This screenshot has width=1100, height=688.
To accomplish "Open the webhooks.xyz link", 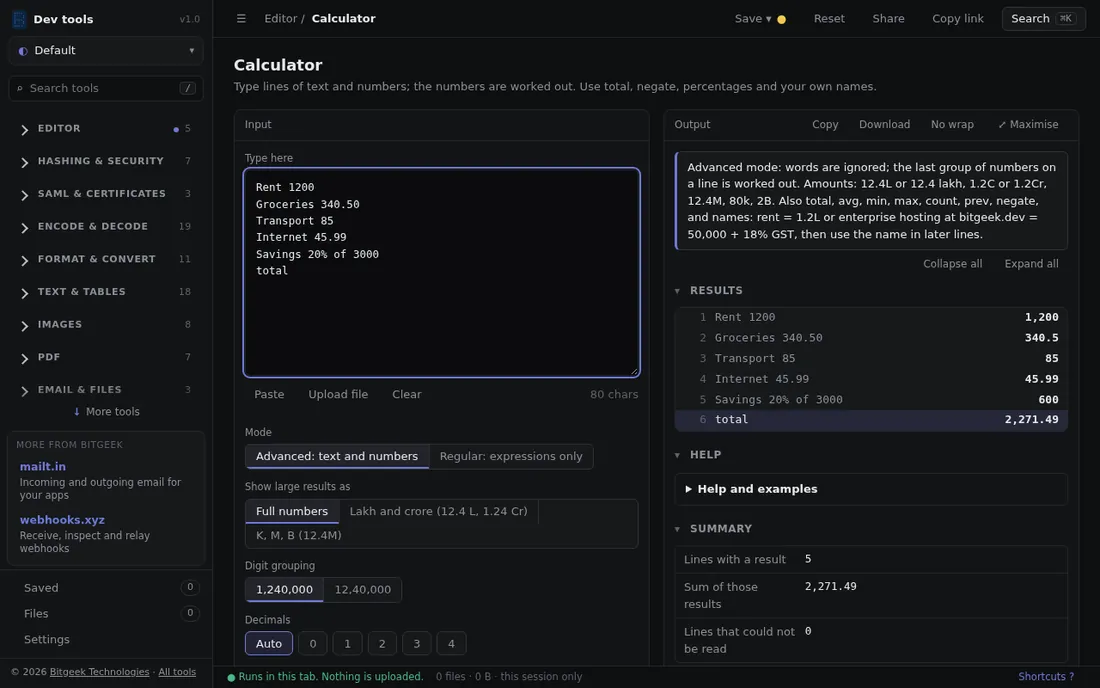I will pos(62,520).
